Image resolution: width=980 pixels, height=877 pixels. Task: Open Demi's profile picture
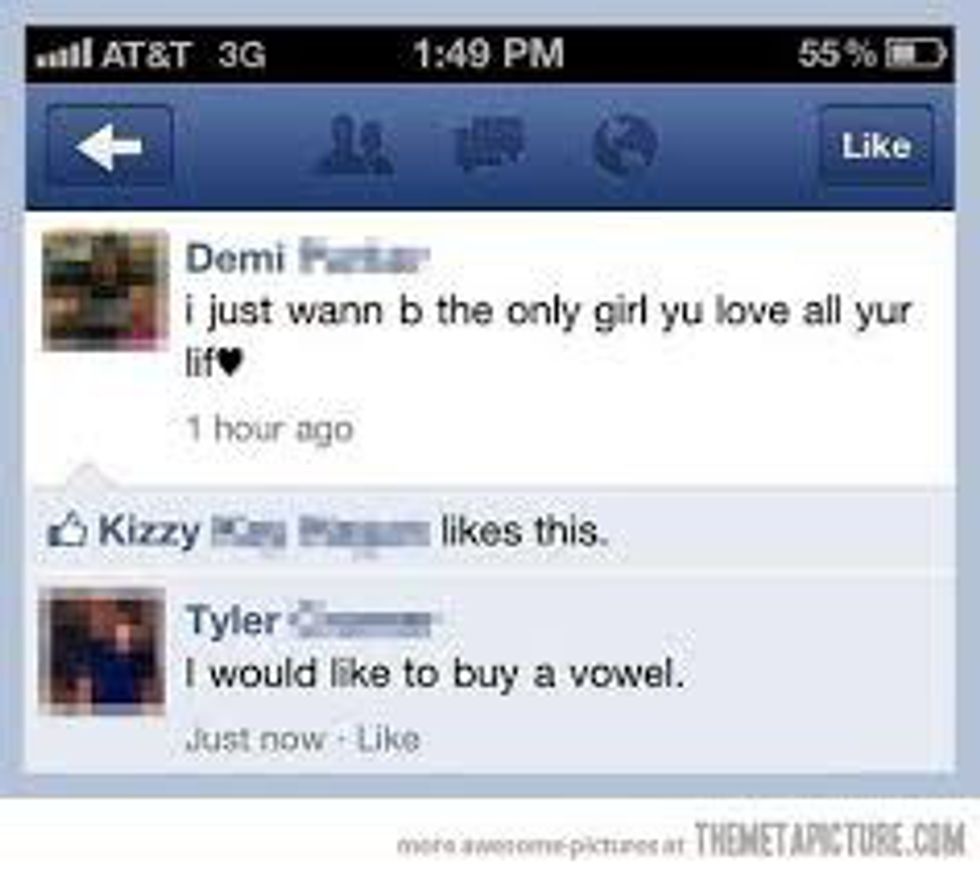tap(105, 290)
